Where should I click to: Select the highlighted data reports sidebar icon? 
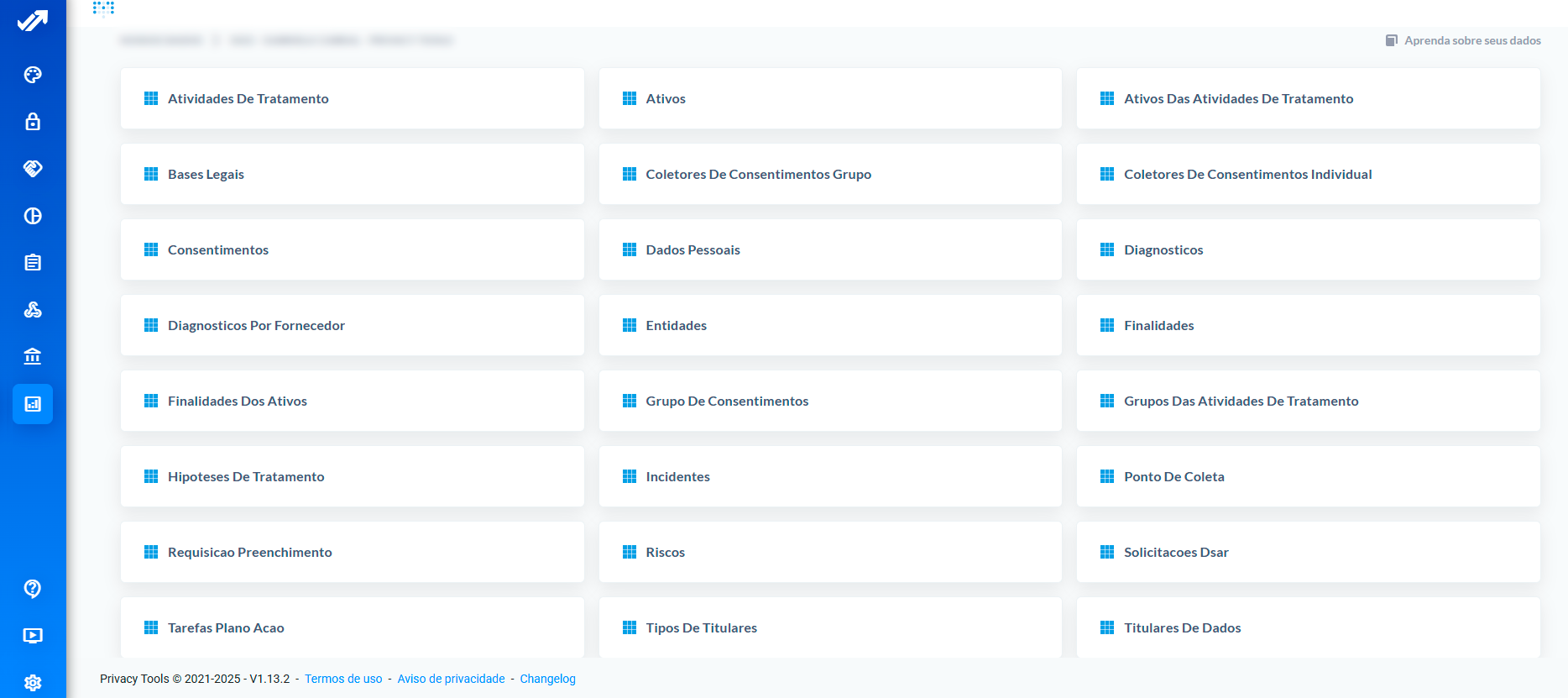[x=33, y=404]
